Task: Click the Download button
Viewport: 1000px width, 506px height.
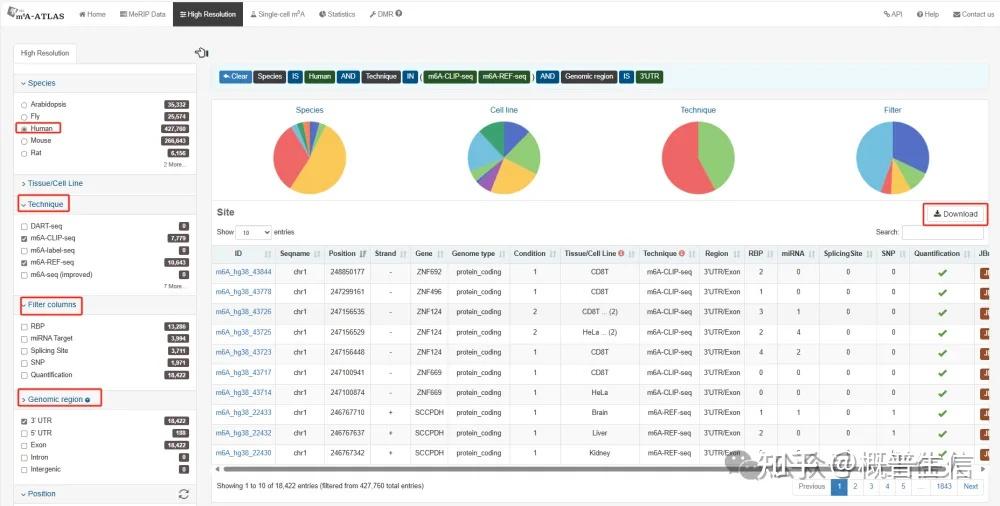Action: [955, 214]
